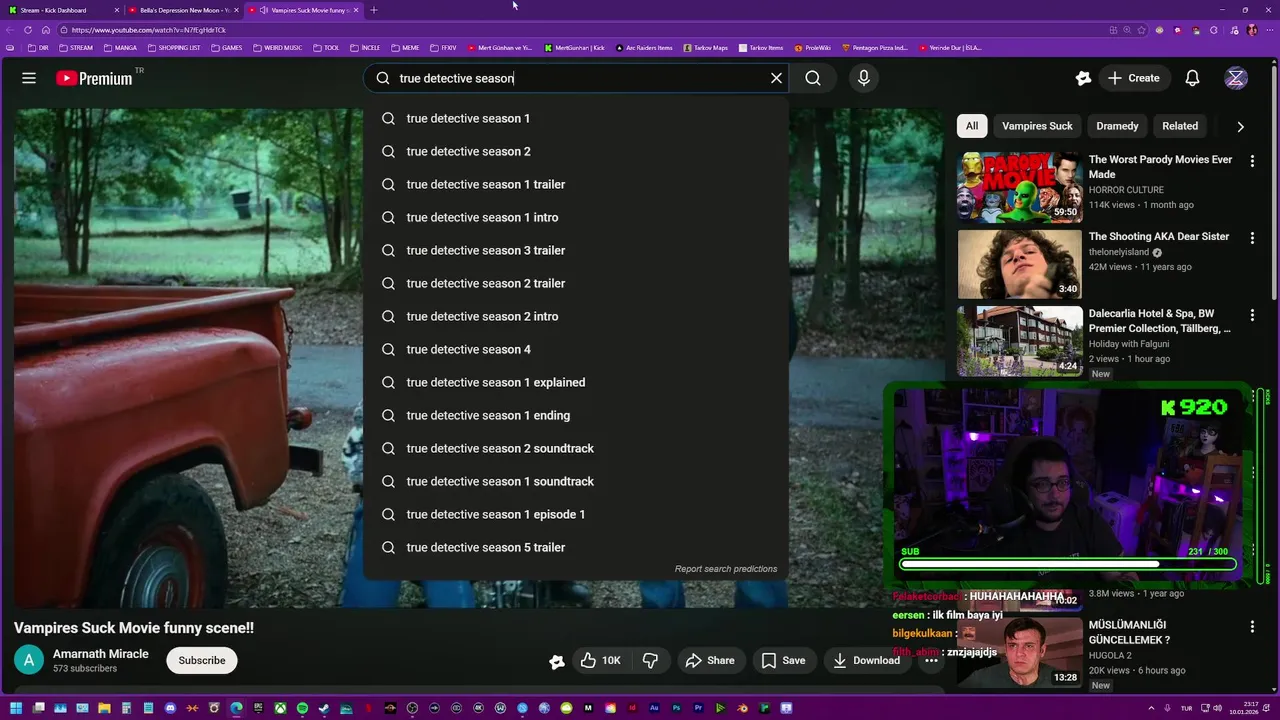Pick 'true detective season 1 soundtrack' suggestion
Viewport: 1280px width, 720px height.
[x=576, y=481]
